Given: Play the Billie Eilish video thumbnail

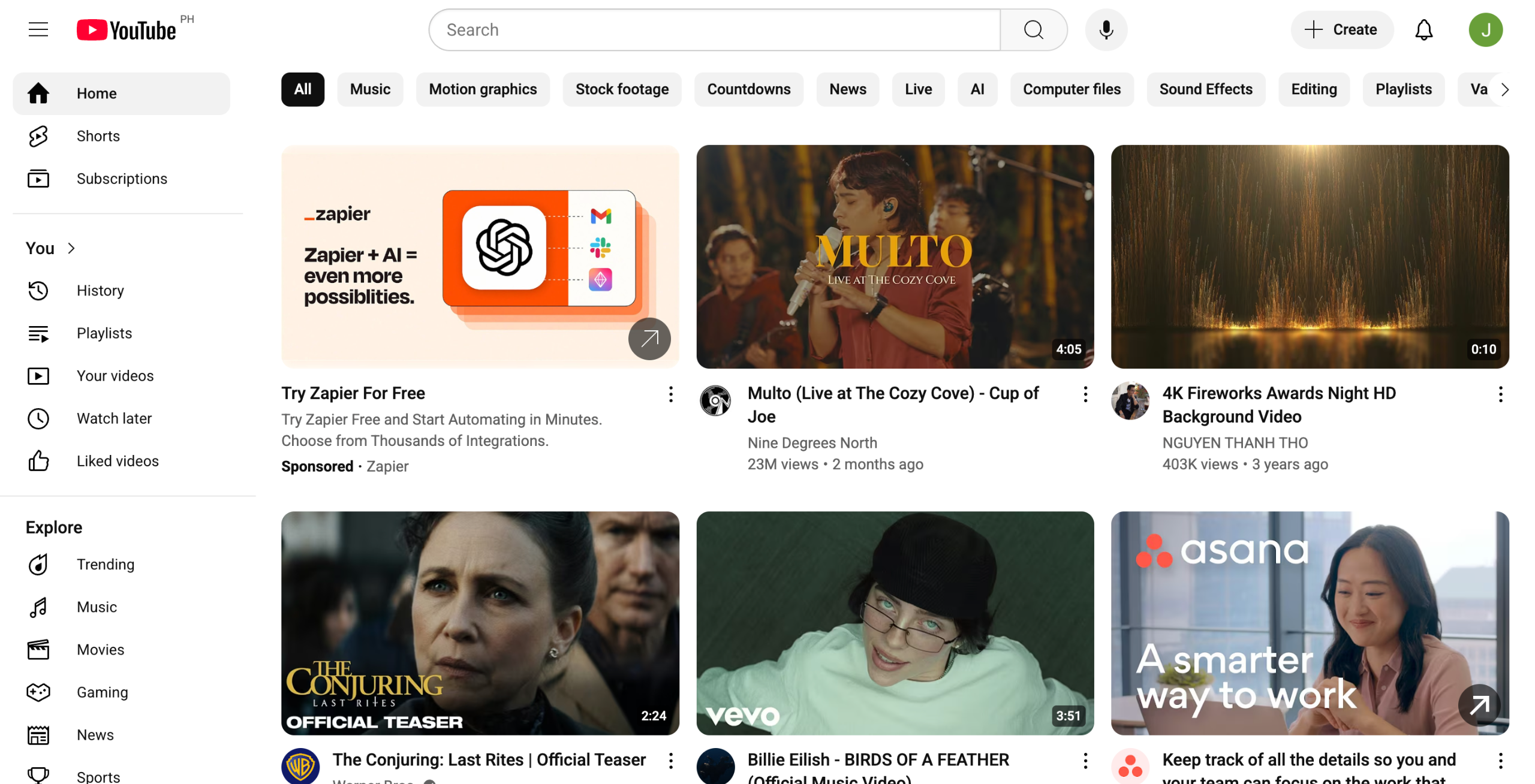Looking at the screenshot, I should (x=895, y=622).
